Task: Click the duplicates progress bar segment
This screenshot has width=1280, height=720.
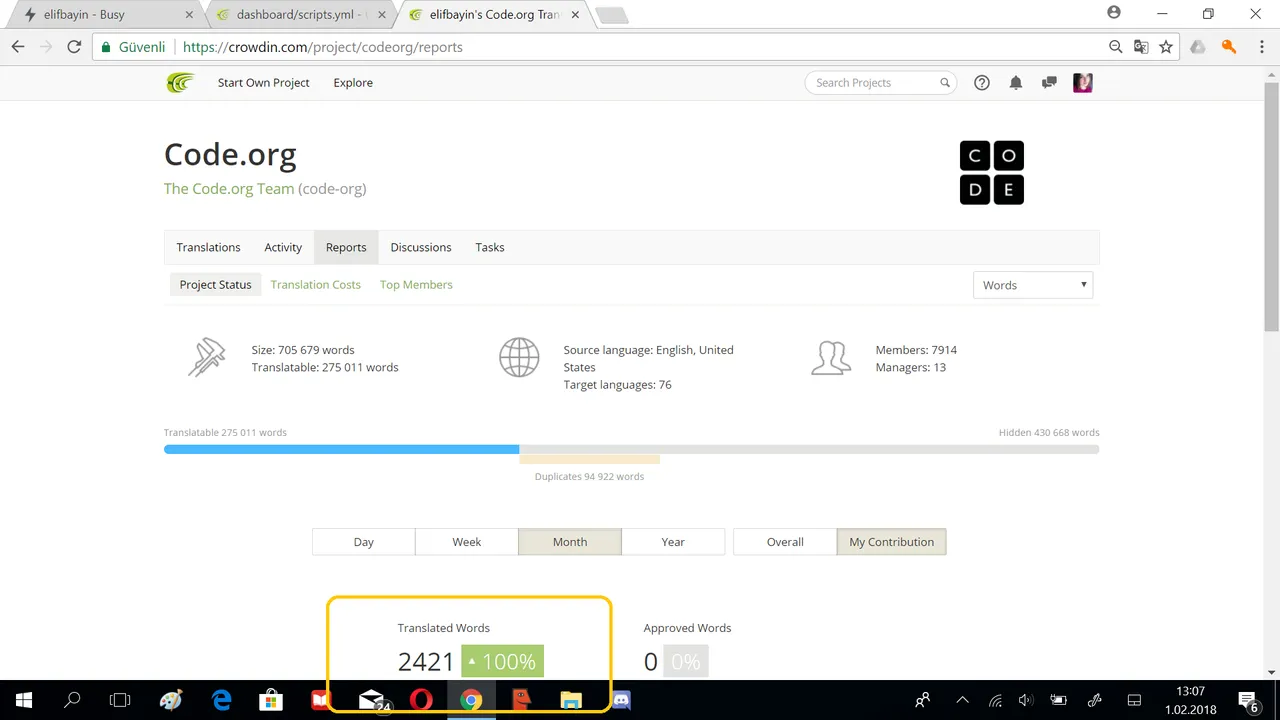Action: [589, 460]
